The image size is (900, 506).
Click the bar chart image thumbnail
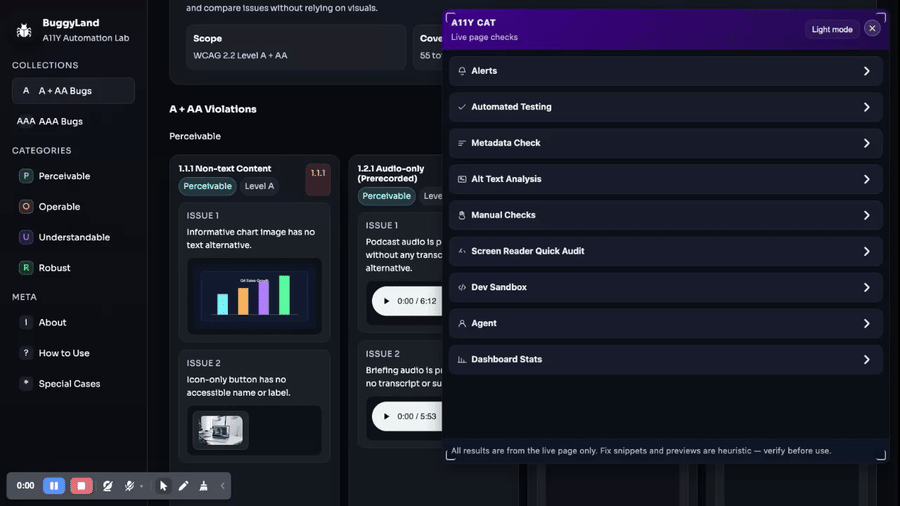pyautogui.click(x=254, y=296)
